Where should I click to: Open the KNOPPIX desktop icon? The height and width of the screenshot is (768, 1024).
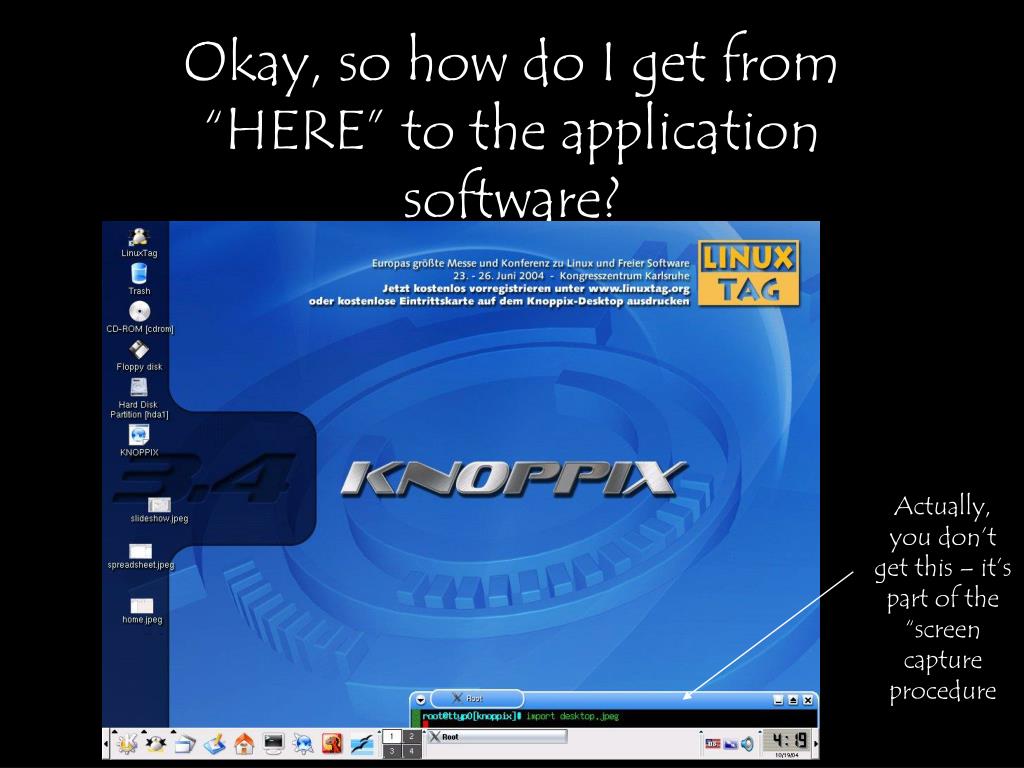click(x=139, y=440)
